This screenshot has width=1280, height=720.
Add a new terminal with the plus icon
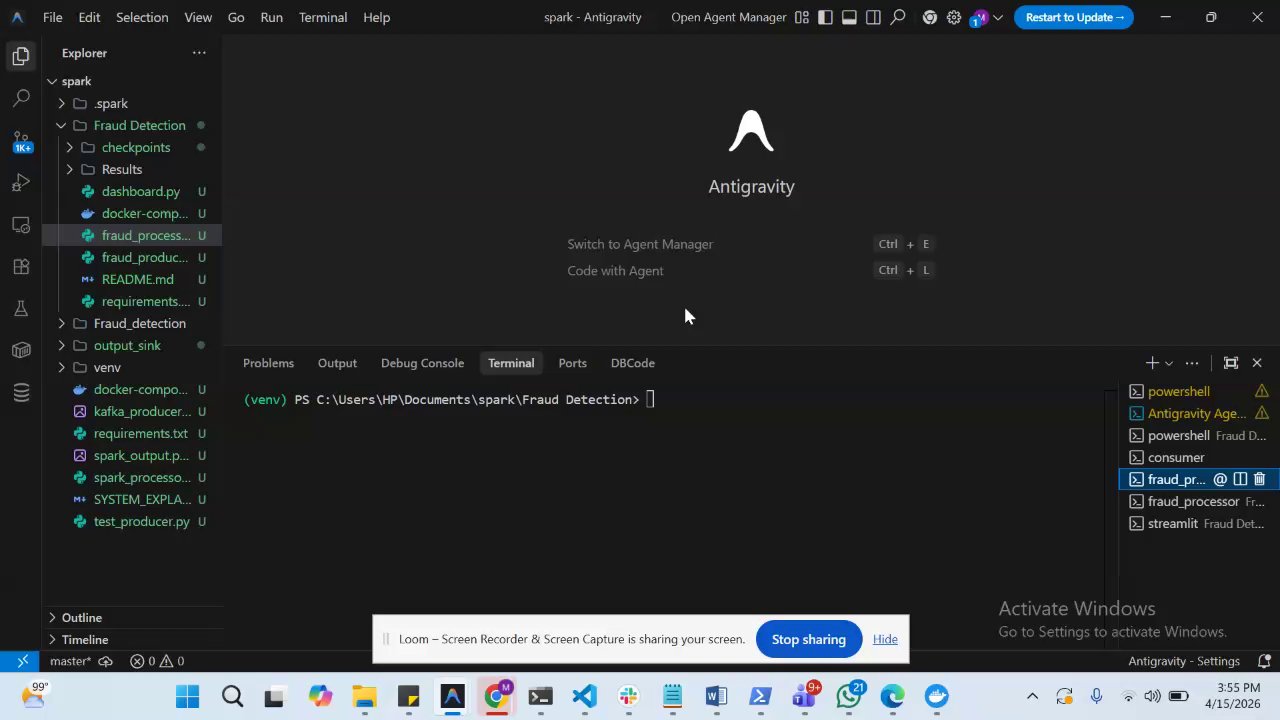click(1152, 363)
